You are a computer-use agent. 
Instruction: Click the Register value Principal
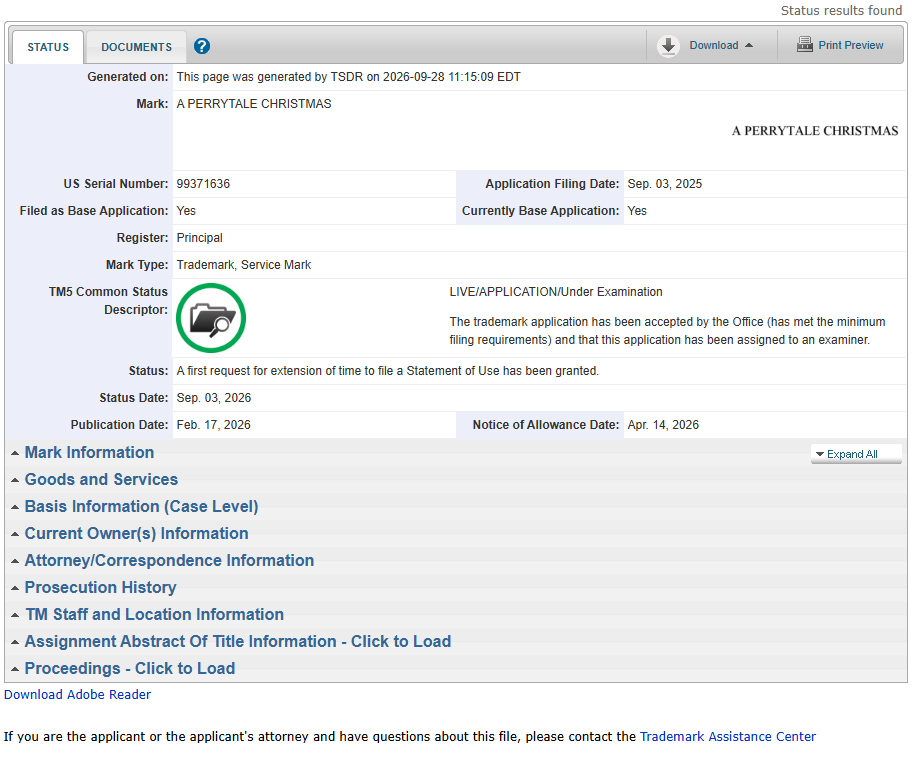tap(200, 238)
